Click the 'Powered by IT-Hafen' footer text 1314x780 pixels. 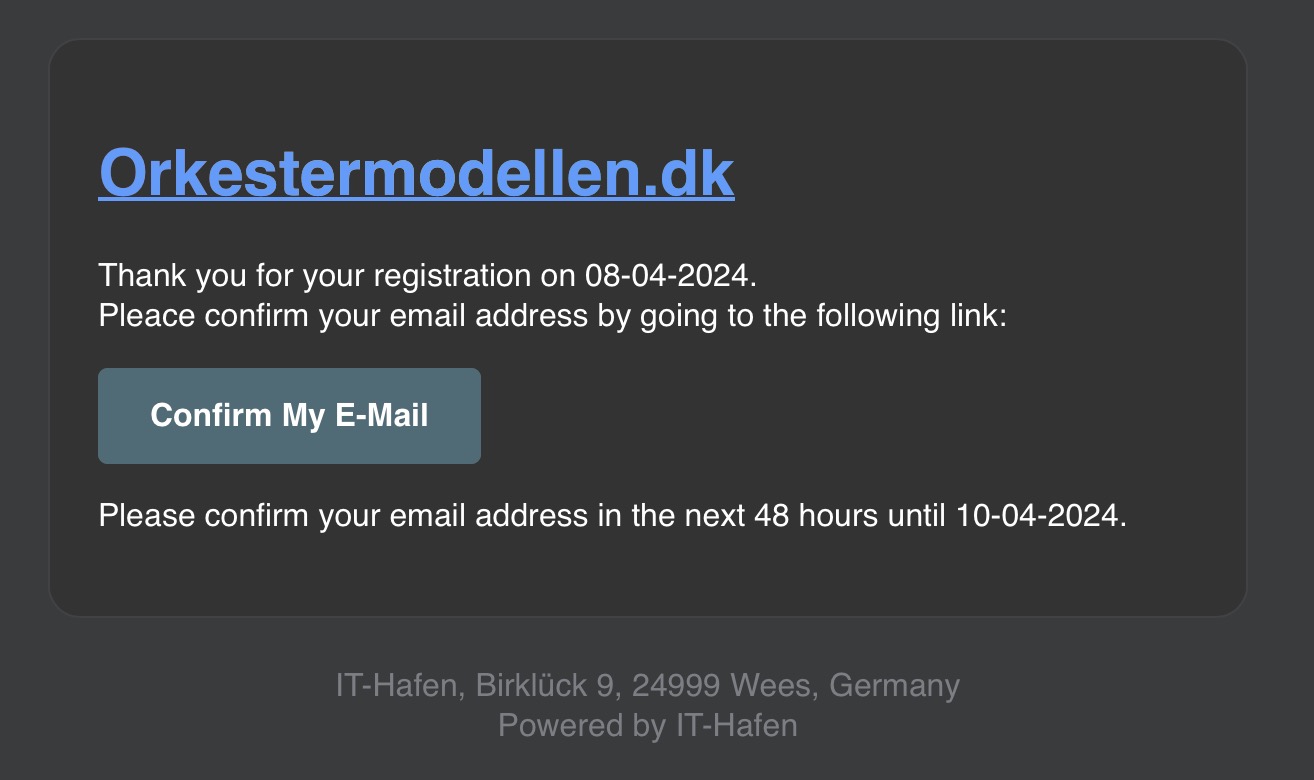(648, 725)
